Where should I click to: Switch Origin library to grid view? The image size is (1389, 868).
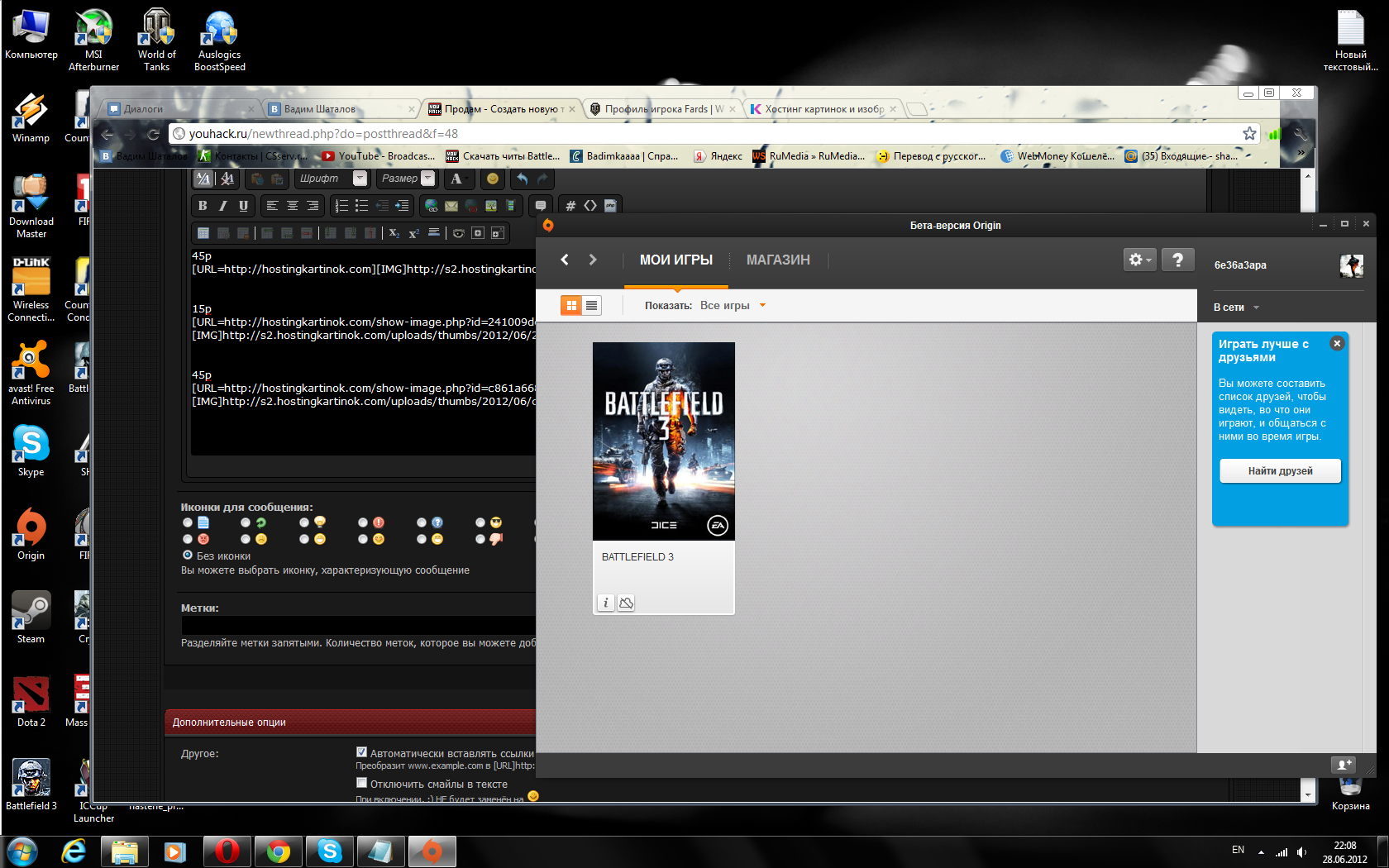(x=571, y=306)
